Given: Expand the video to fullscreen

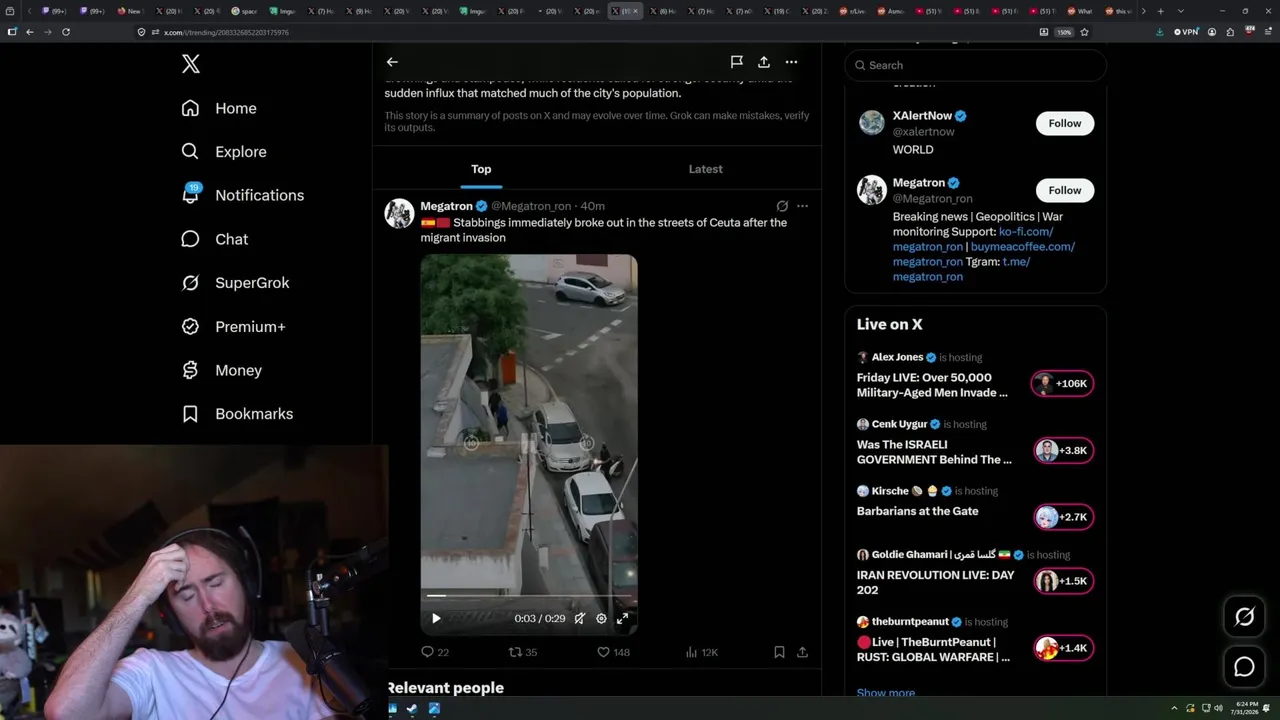Looking at the screenshot, I should (x=622, y=619).
